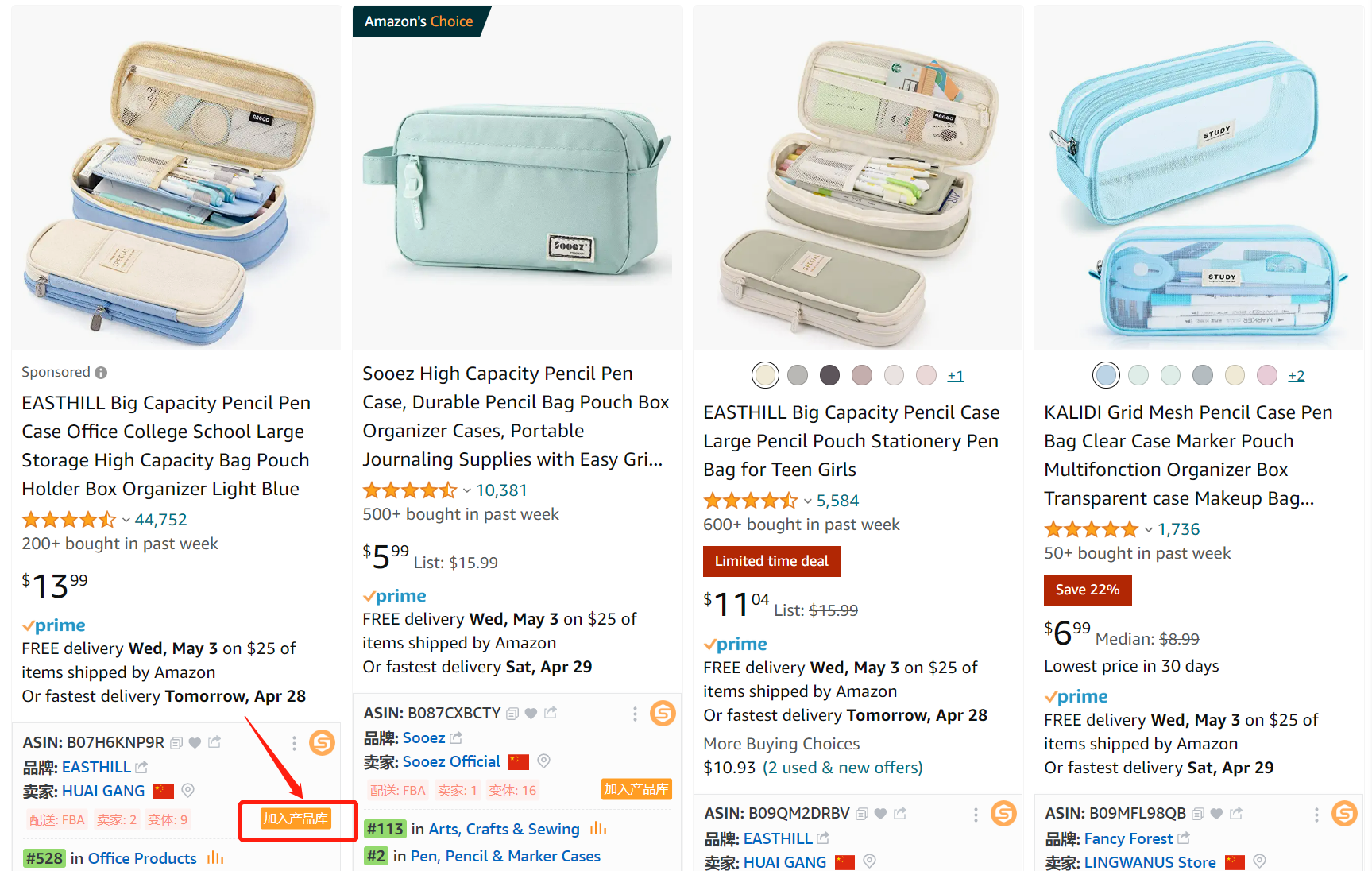Viewport: 1372px width, 871px height.
Task: Select the dark gray EASTHILL color swatch
Action: point(829,375)
